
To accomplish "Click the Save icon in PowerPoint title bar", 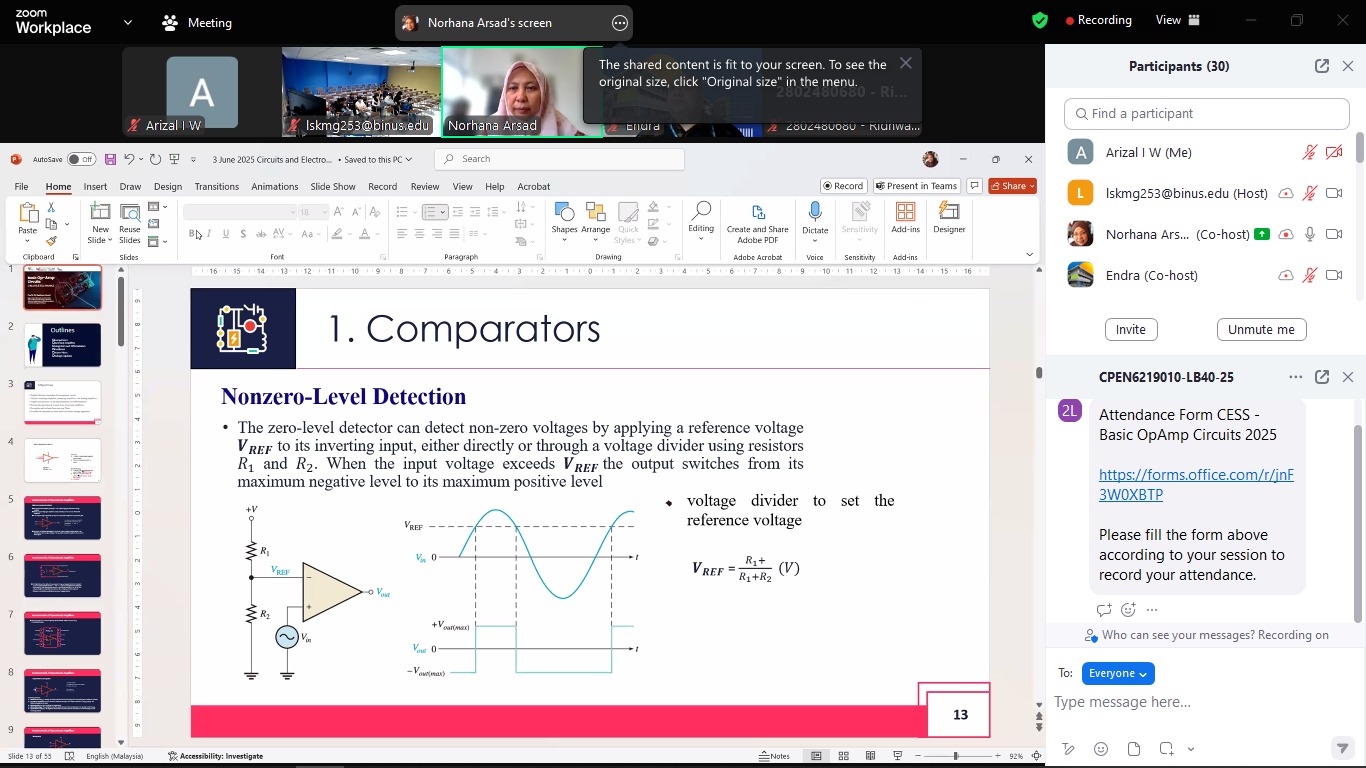I will coord(110,159).
